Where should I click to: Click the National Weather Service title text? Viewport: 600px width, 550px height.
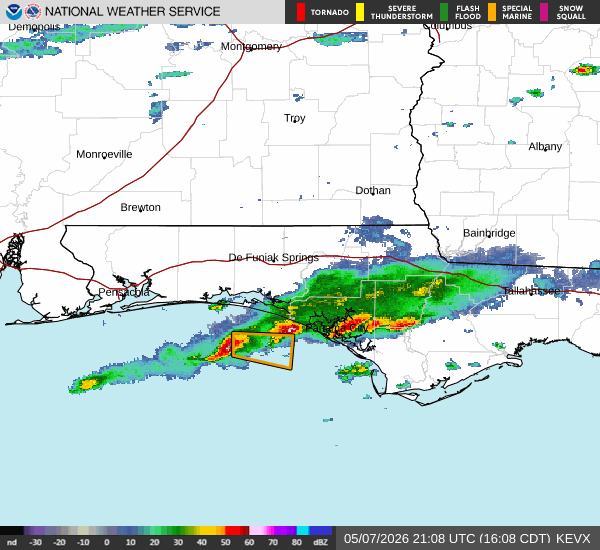[x=132, y=11]
